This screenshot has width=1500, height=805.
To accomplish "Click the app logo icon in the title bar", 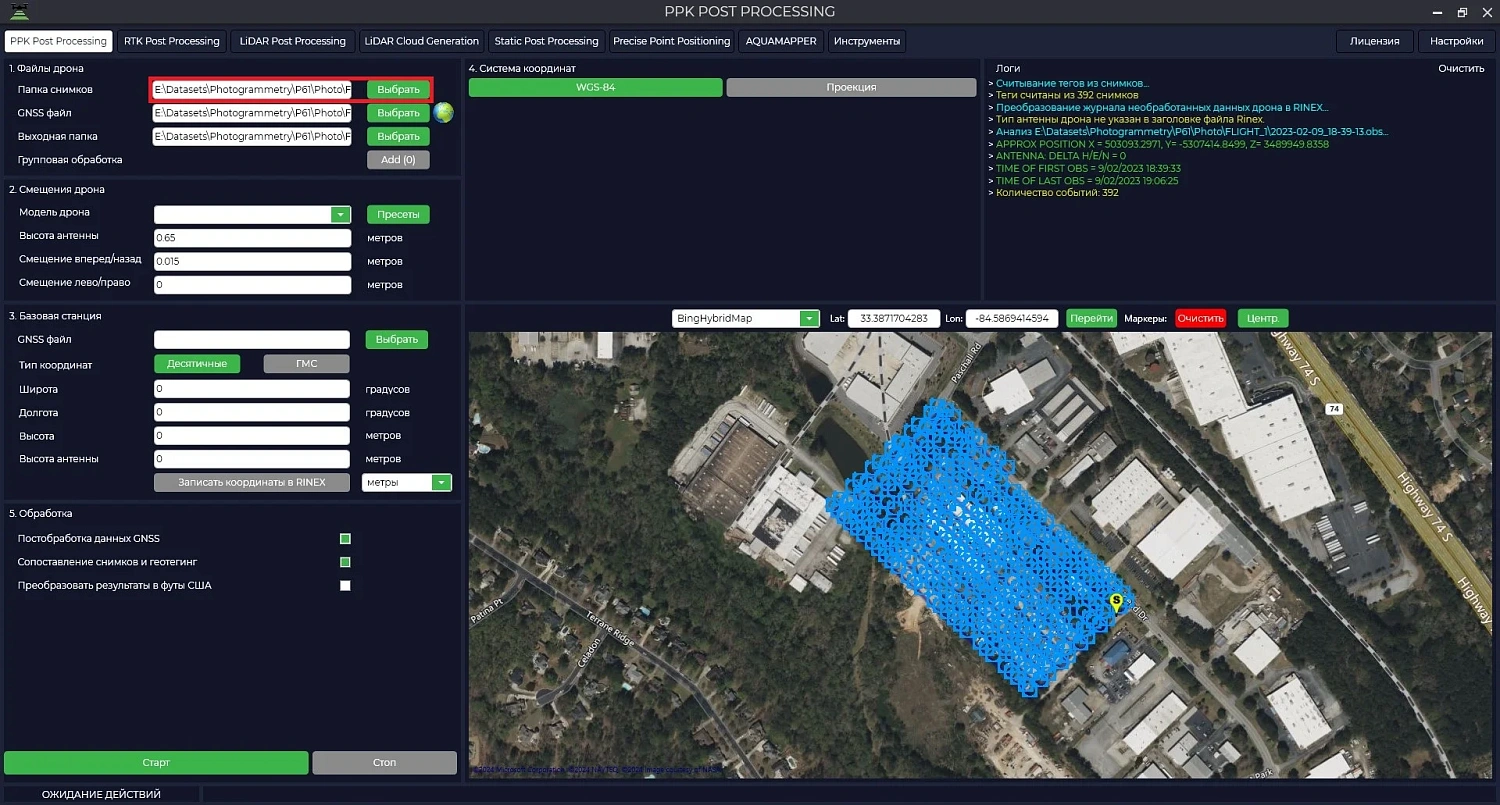I will click(x=19, y=12).
